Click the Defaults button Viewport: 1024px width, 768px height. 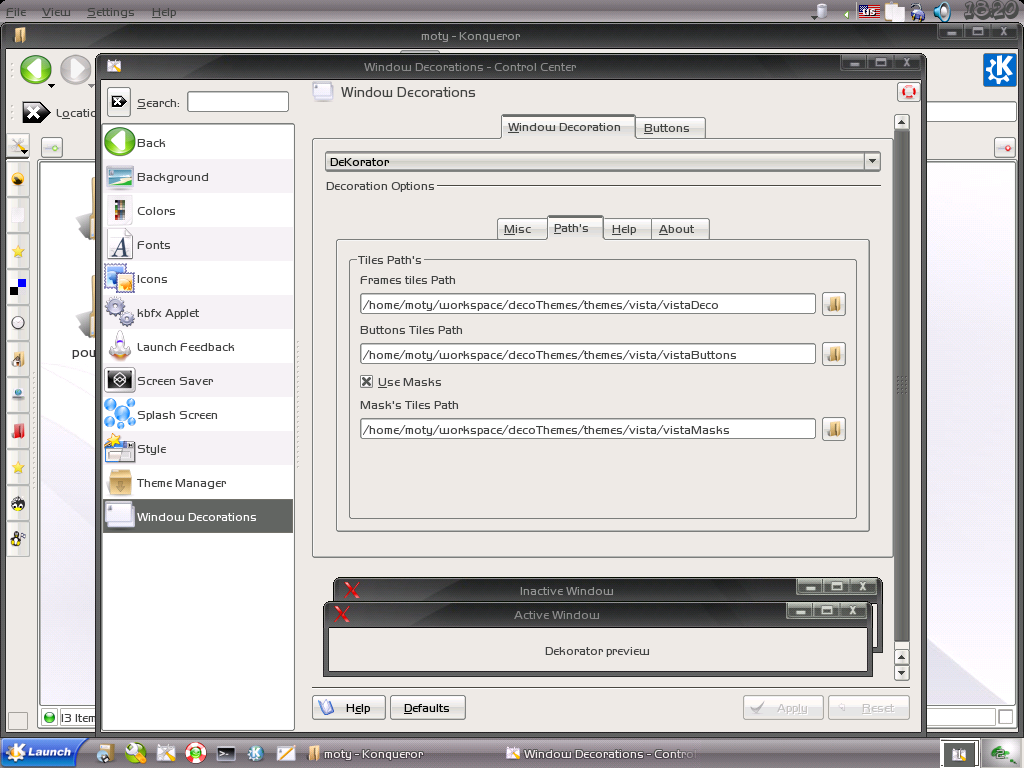coord(427,707)
